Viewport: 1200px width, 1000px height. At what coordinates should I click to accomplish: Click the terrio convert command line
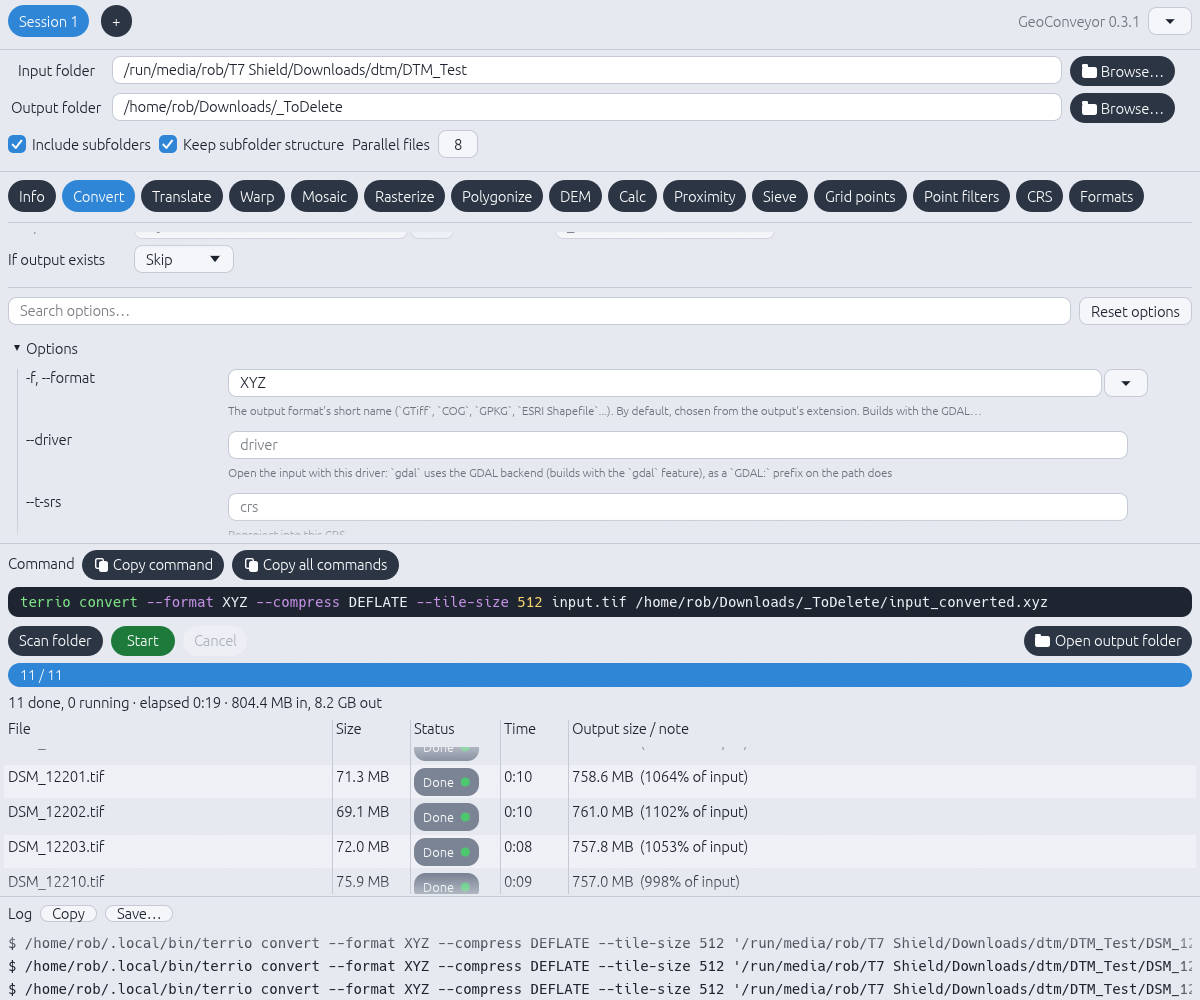tap(600, 602)
